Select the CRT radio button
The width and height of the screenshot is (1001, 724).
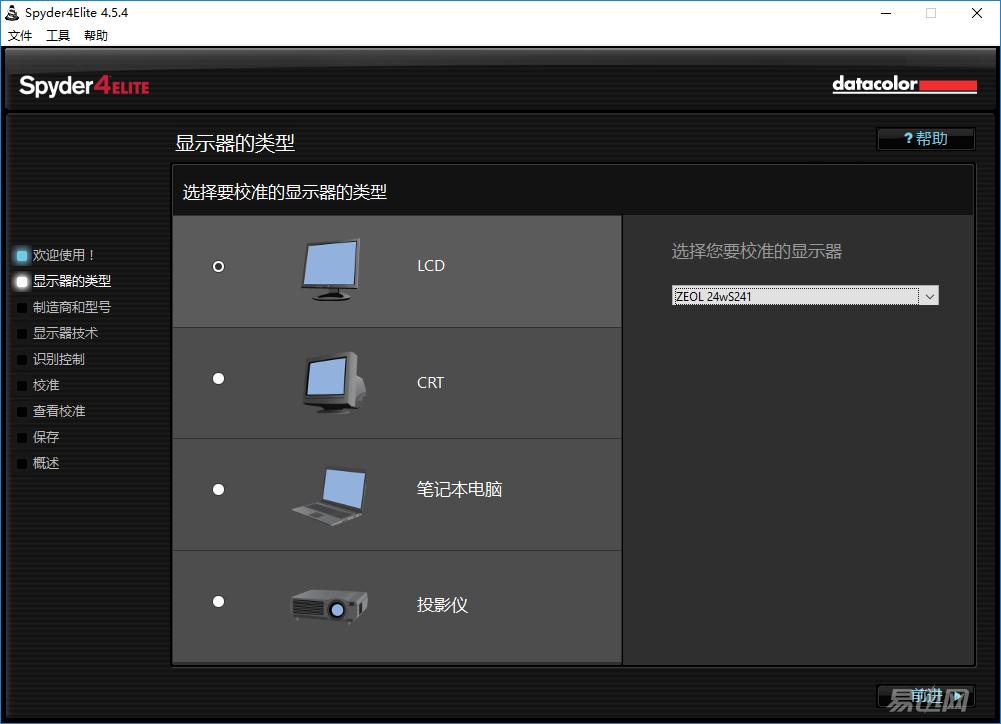pyautogui.click(x=218, y=379)
